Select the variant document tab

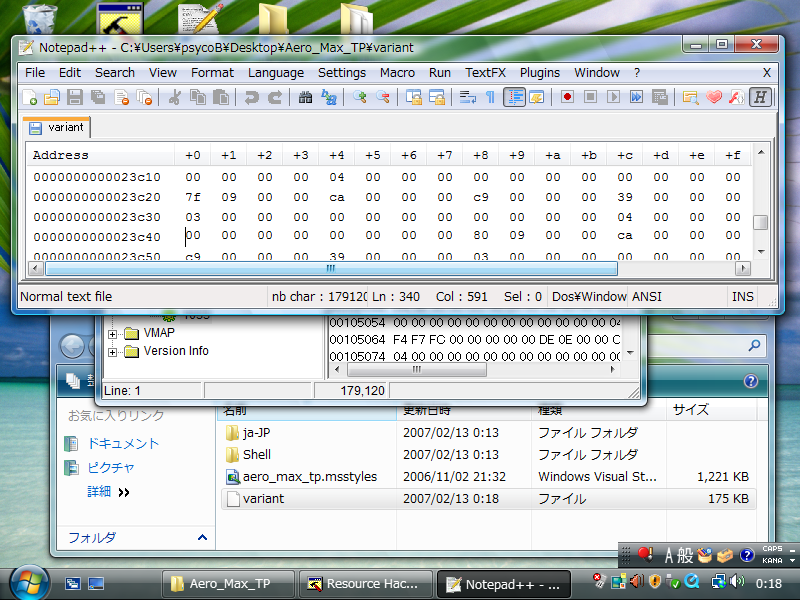tap(57, 128)
